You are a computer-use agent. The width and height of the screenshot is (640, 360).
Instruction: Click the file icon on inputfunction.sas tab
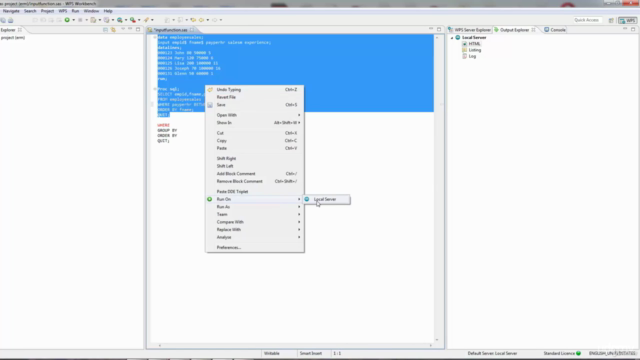[150, 30]
